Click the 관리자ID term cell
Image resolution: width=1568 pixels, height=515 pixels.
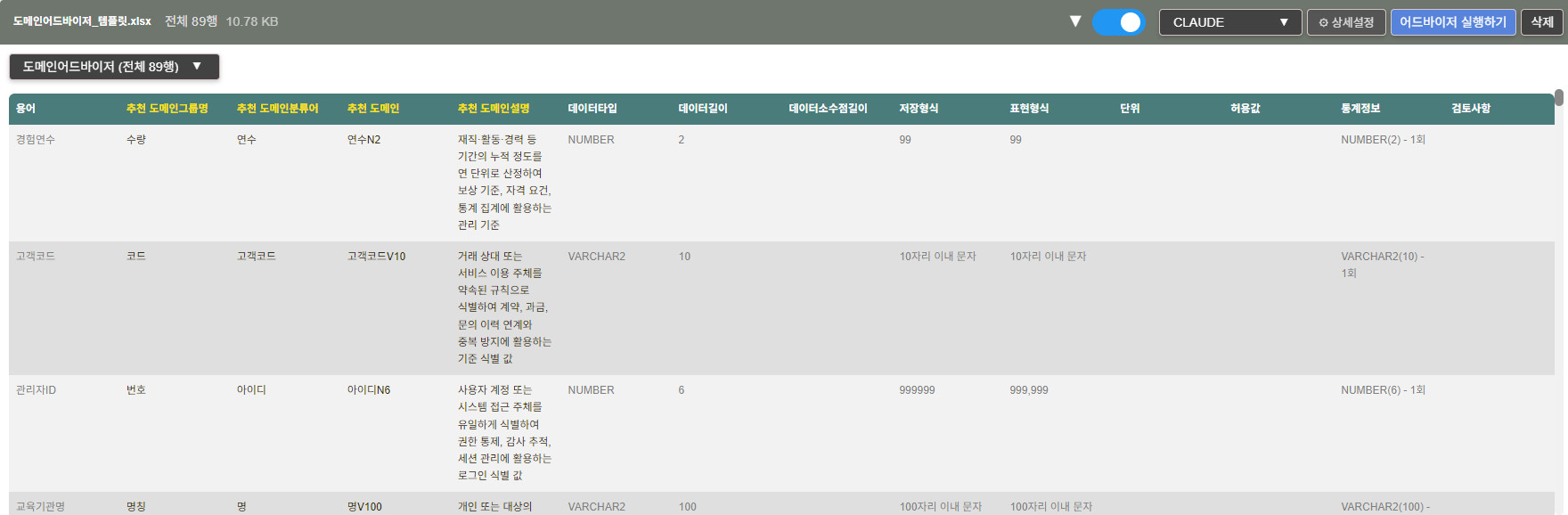coord(36,390)
